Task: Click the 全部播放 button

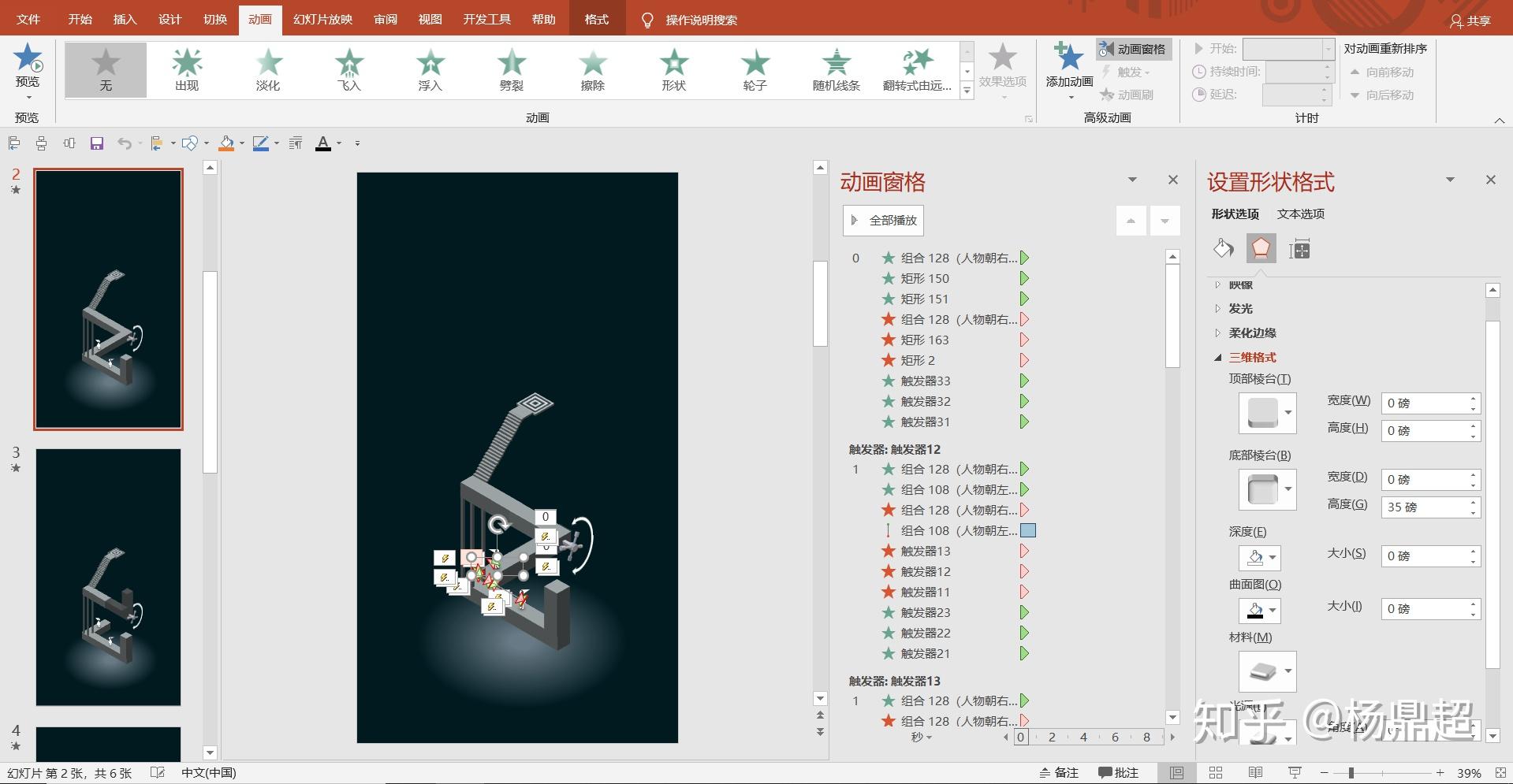Action: coord(883,221)
